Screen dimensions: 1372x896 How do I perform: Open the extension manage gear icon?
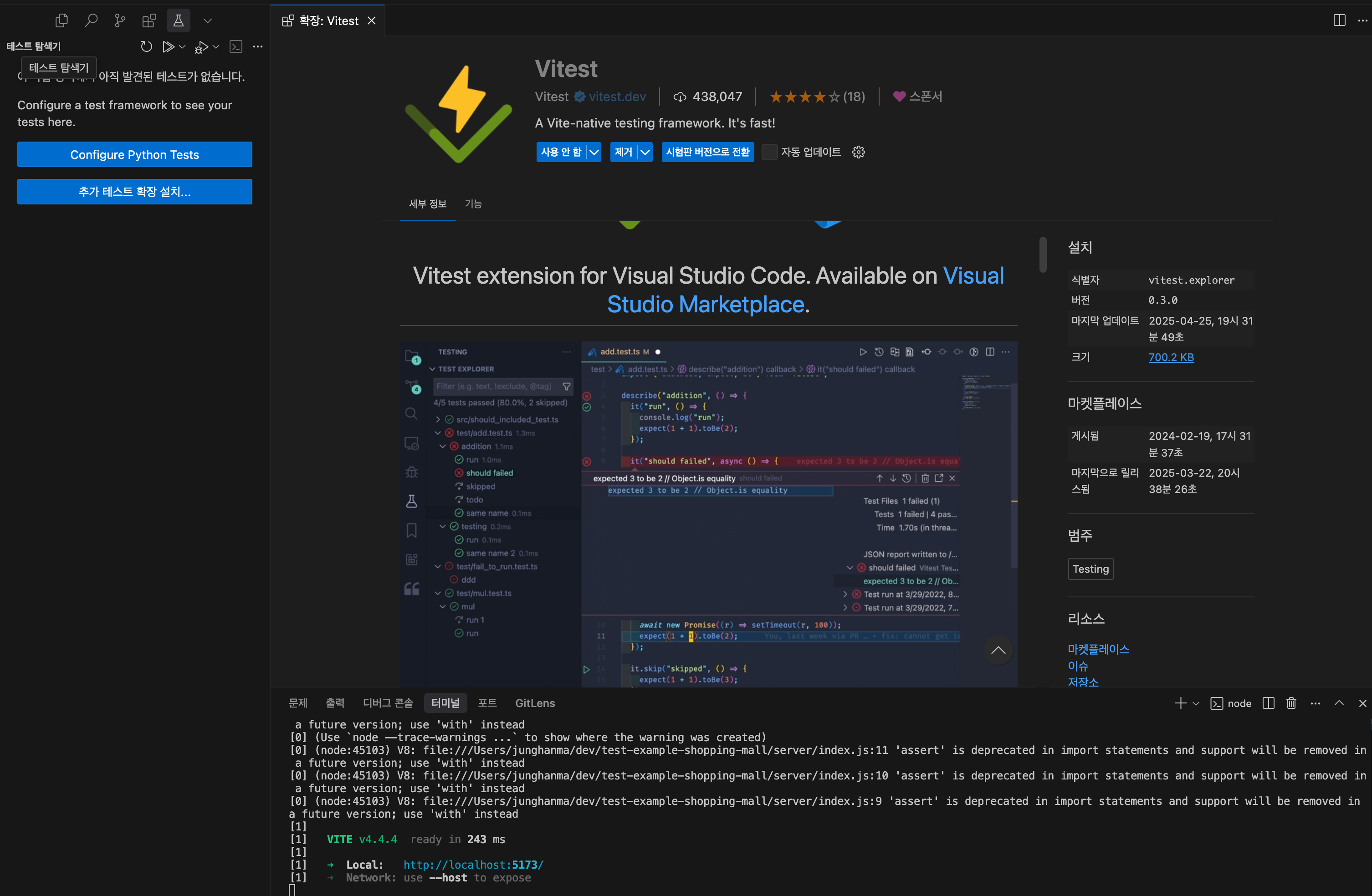[858, 152]
